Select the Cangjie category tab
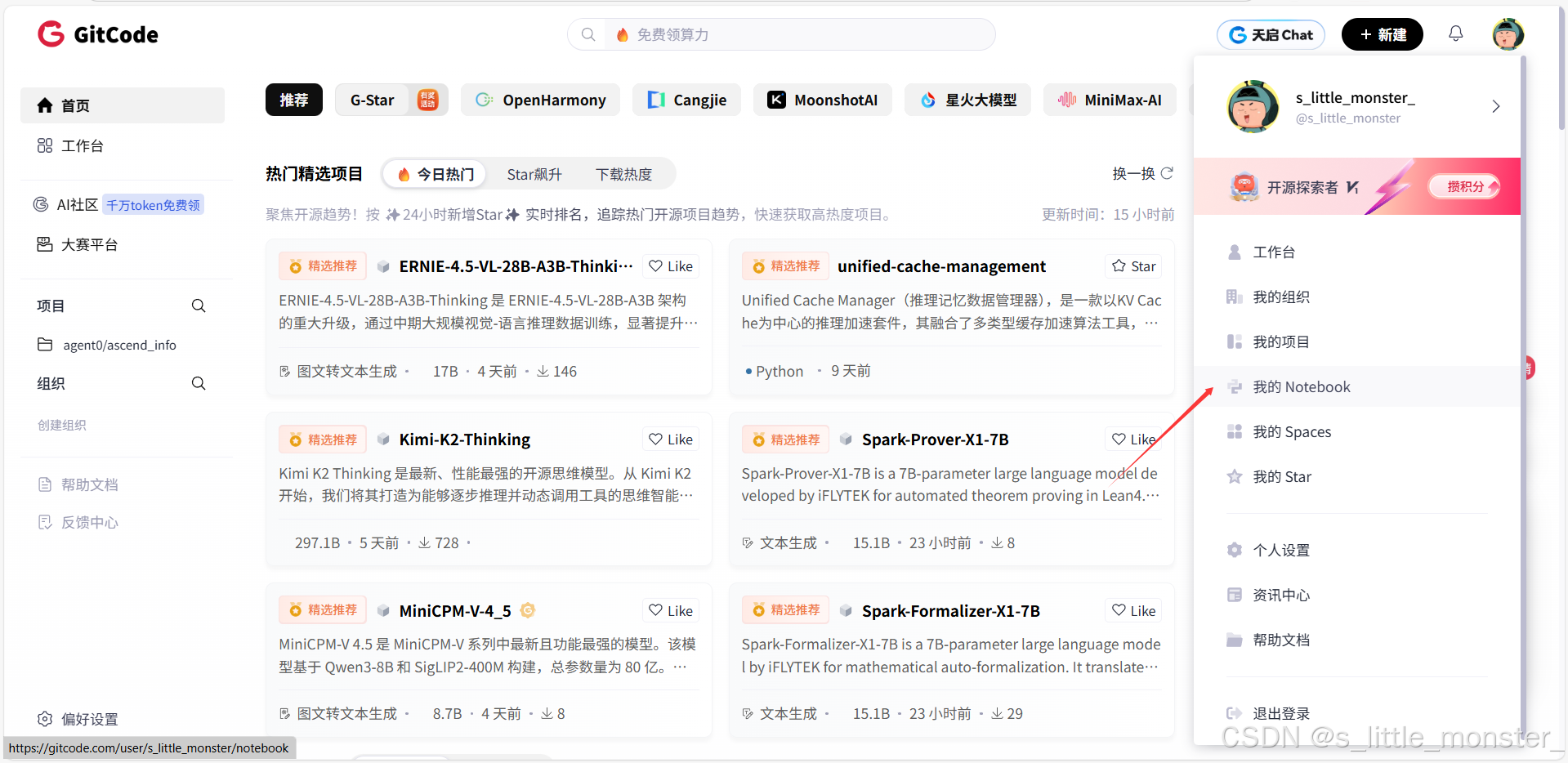1568x763 pixels. coord(686,100)
